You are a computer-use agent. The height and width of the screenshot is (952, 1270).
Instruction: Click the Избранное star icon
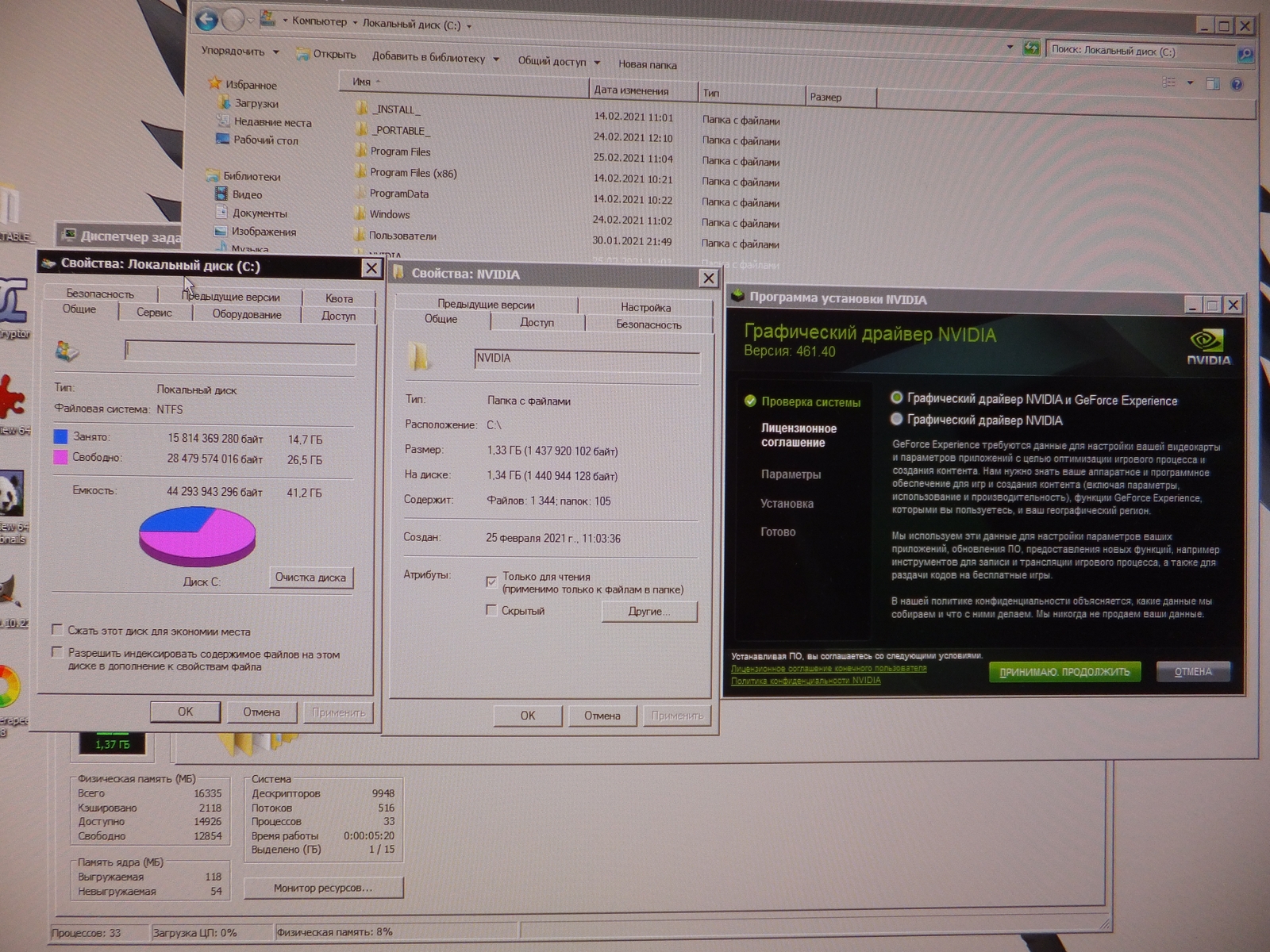[214, 83]
